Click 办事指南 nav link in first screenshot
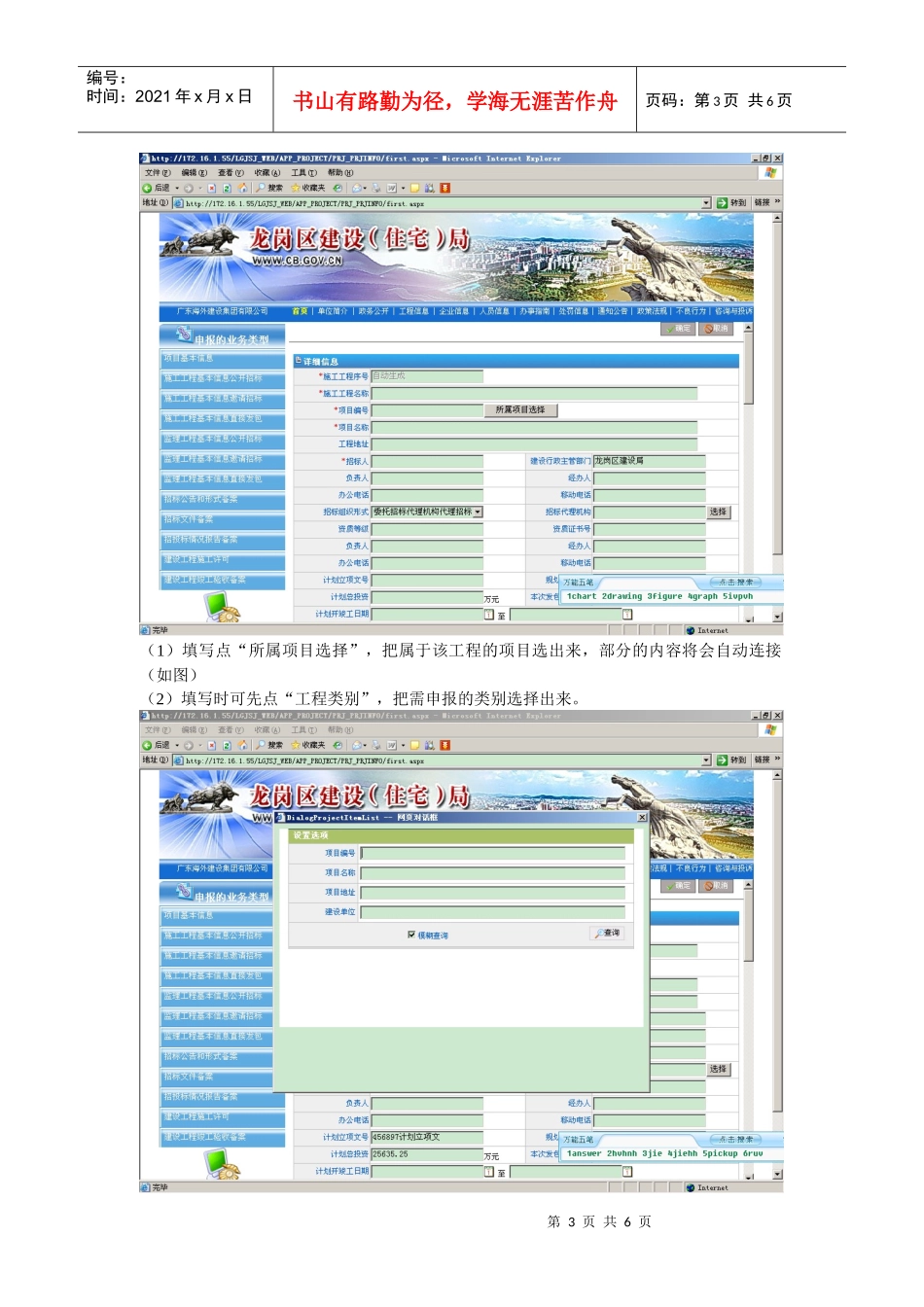 tap(534, 312)
